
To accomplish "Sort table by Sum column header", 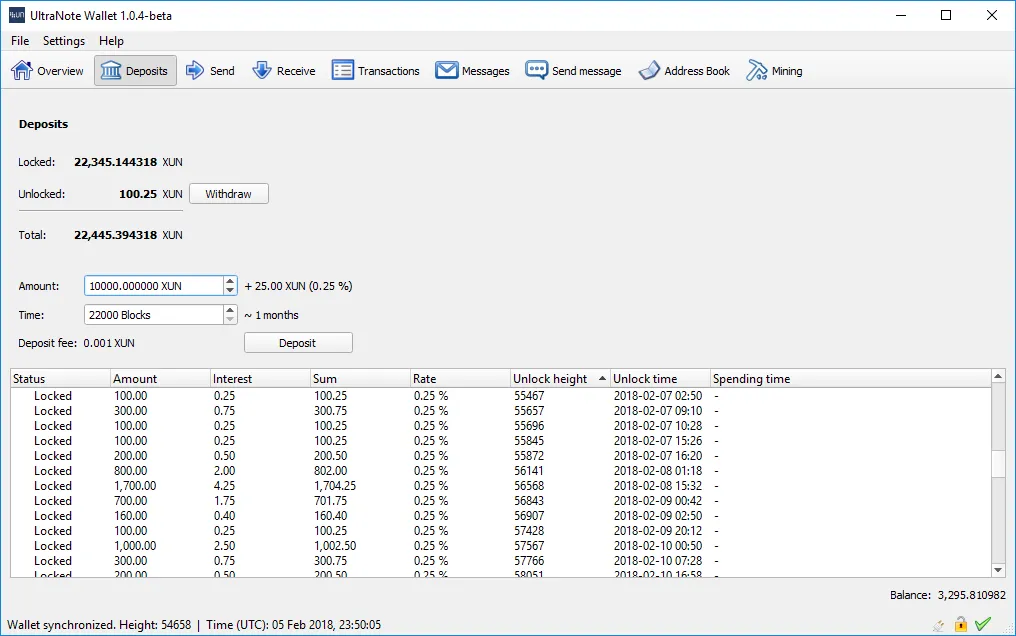I will click(360, 379).
